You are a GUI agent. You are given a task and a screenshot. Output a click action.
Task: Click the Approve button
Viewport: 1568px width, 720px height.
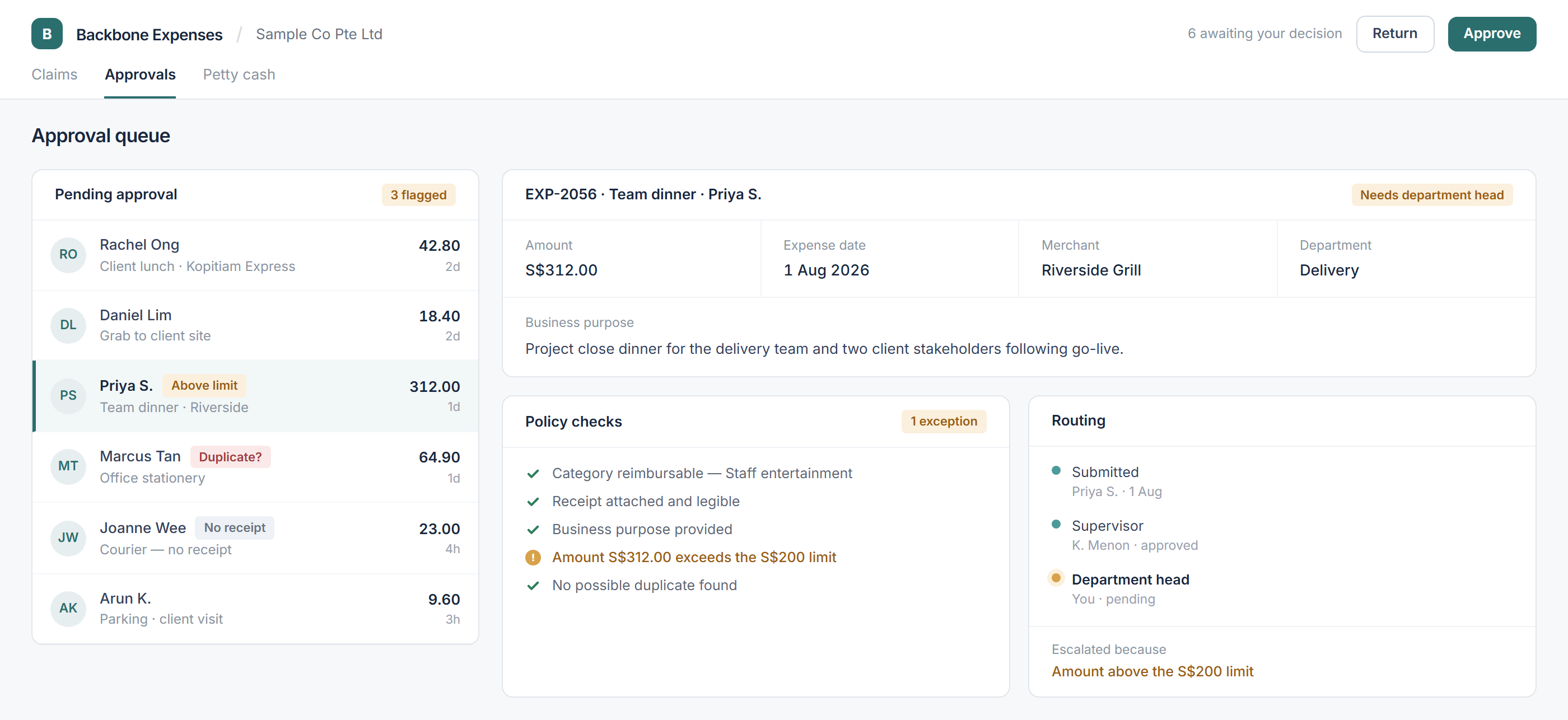[1491, 34]
